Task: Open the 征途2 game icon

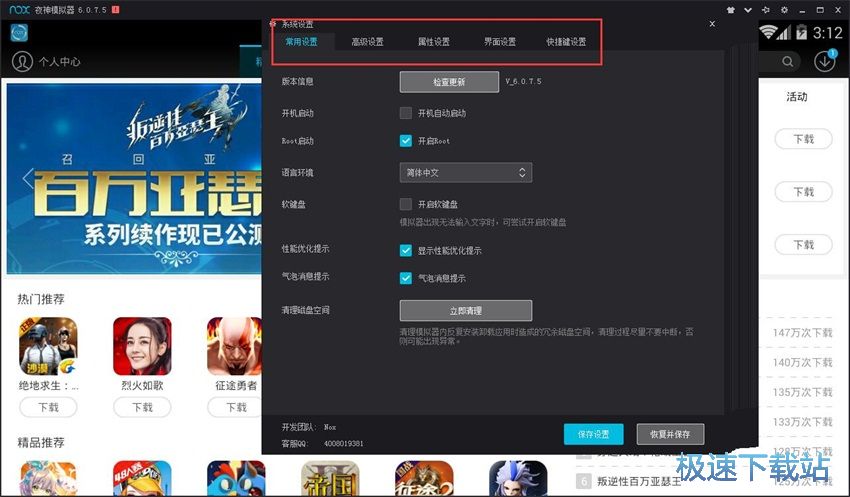Action: tap(424, 478)
